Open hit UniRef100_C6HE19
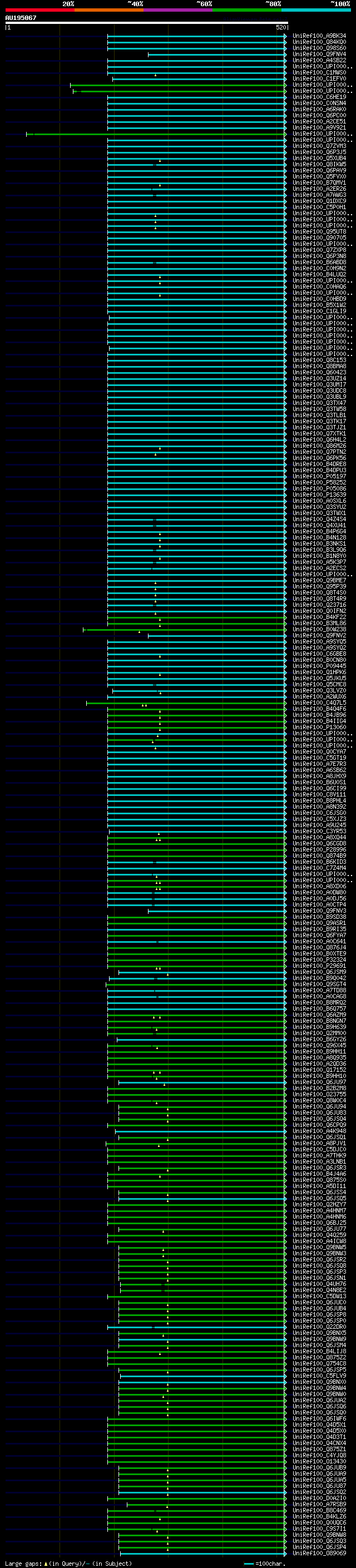This screenshot has width=356, height=1568. coord(319,97)
